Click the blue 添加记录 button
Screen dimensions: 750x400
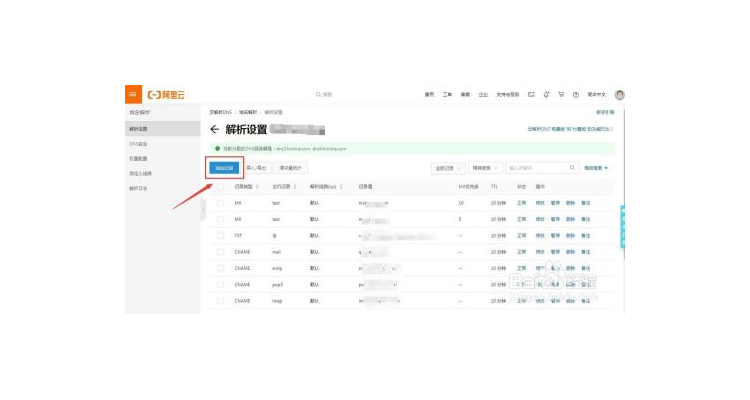point(224,168)
